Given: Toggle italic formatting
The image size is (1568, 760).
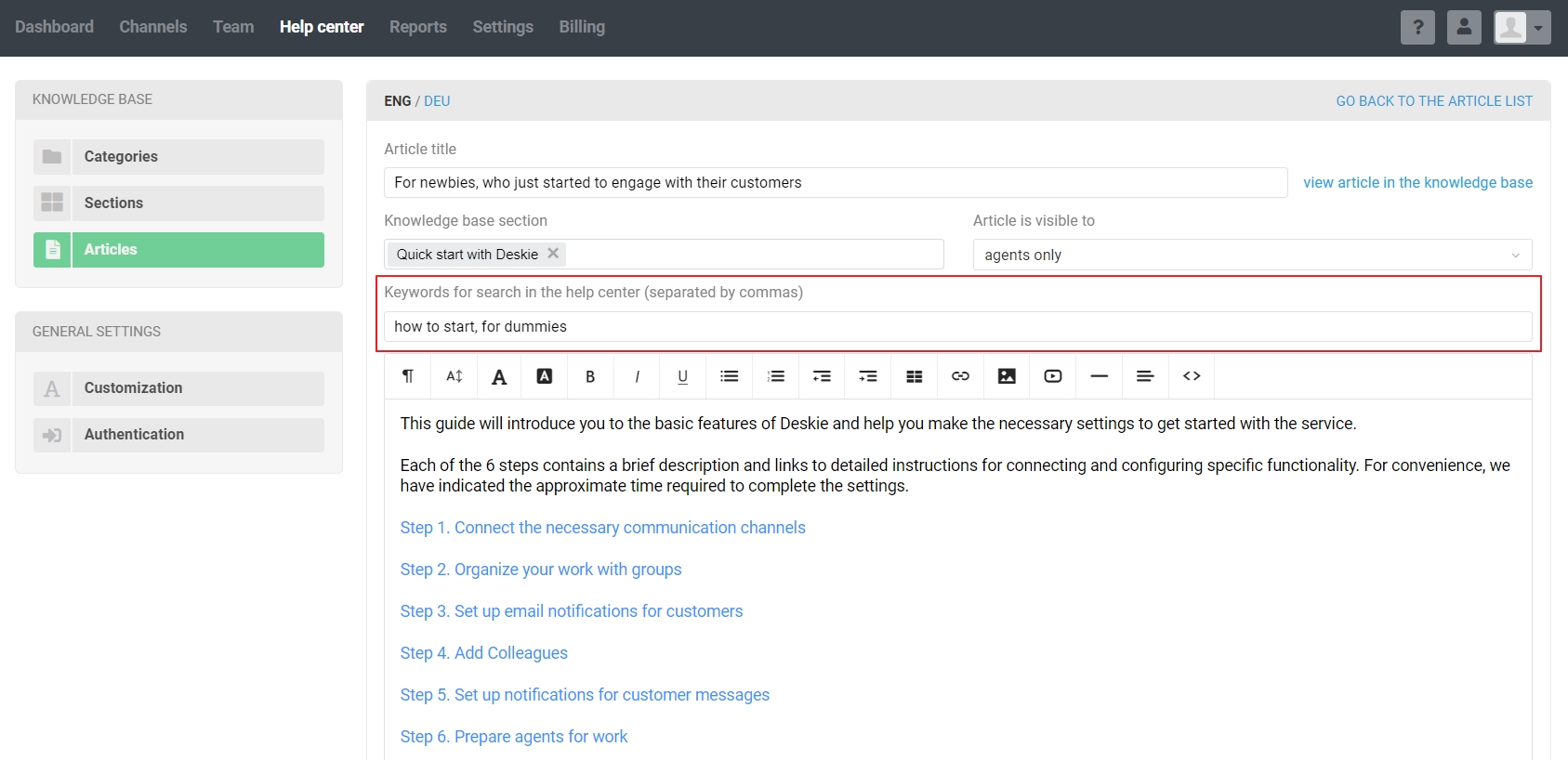Looking at the screenshot, I should coord(637,376).
